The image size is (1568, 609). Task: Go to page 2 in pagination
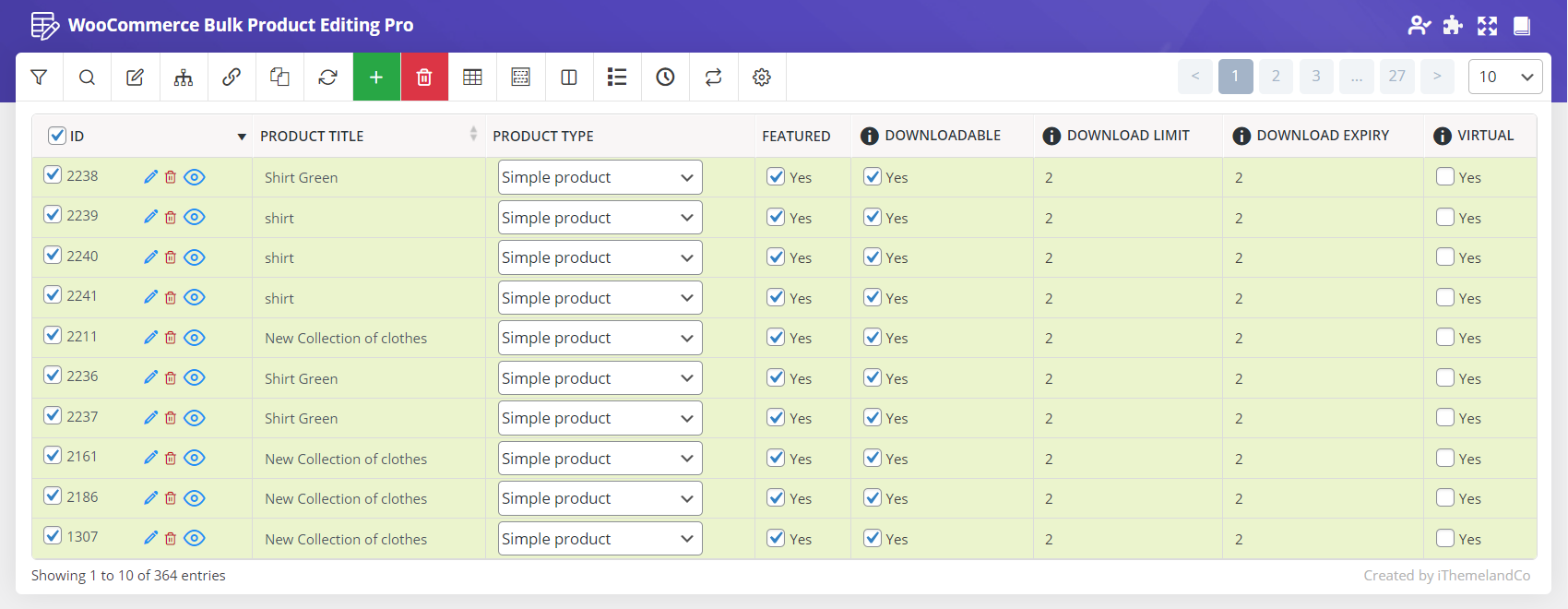pyautogui.click(x=1276, y=77)
